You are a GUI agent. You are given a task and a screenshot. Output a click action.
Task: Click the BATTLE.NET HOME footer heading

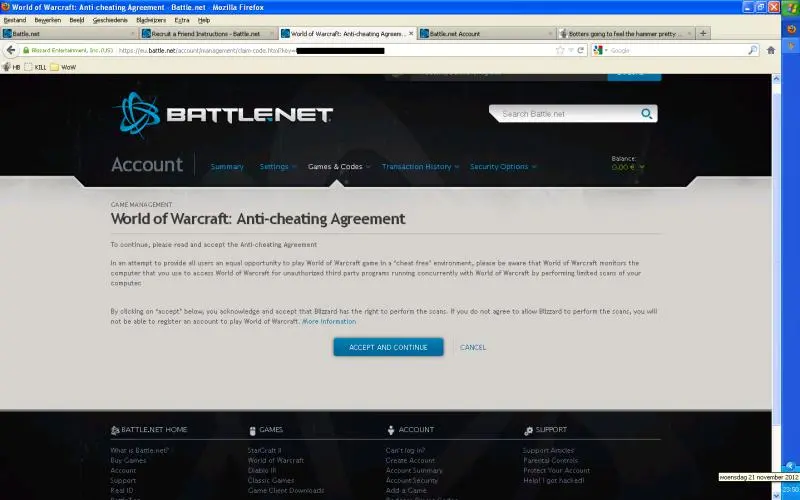coord(149,430)
